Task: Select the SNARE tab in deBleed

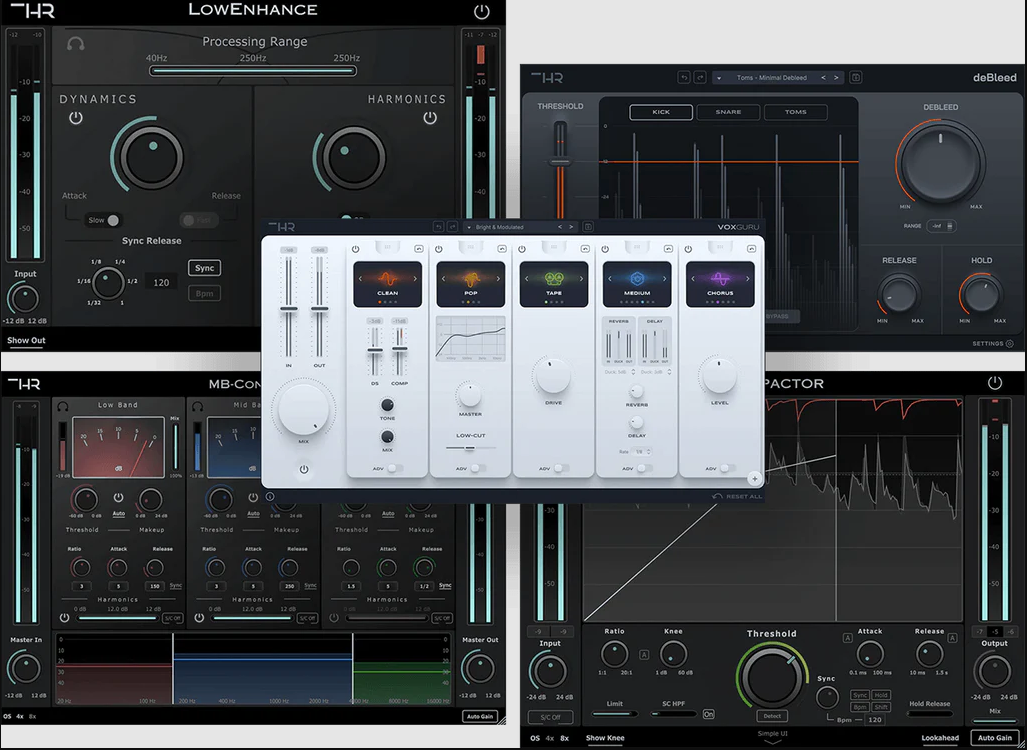Action: (728, 112)
